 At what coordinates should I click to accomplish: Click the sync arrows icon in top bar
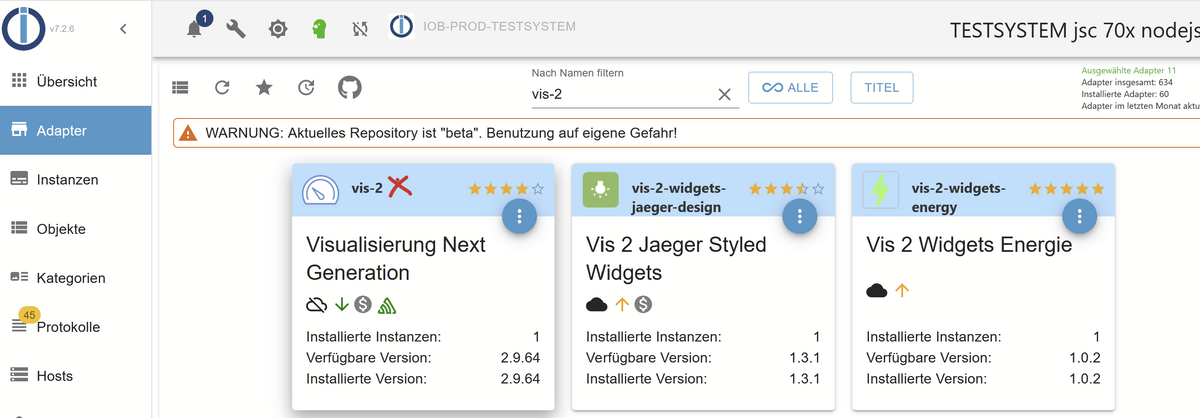tap(360, 29)
